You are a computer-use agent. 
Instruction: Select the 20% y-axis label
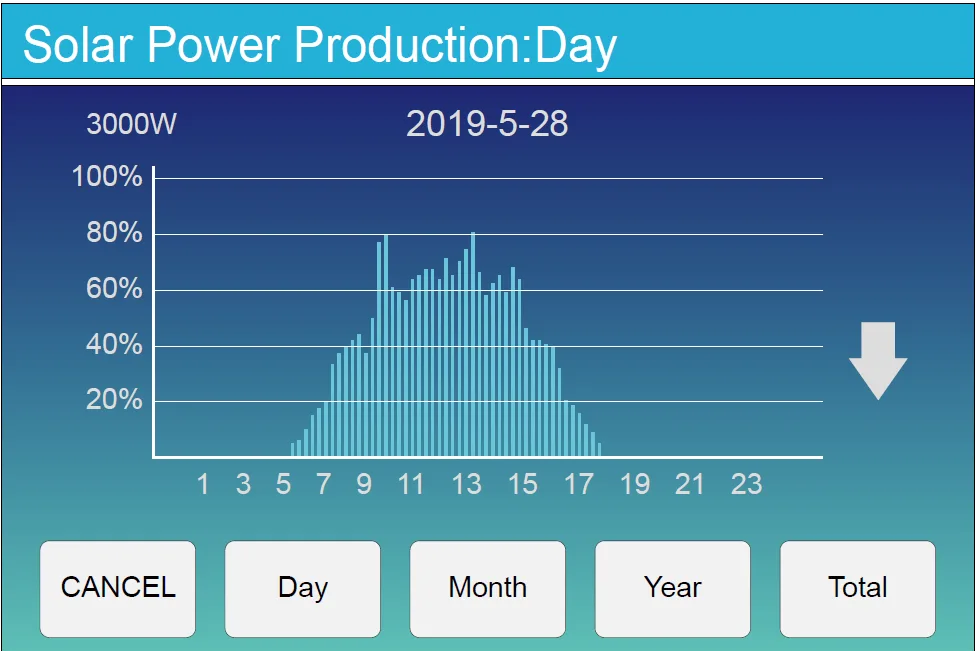click(x=113, y=401)
